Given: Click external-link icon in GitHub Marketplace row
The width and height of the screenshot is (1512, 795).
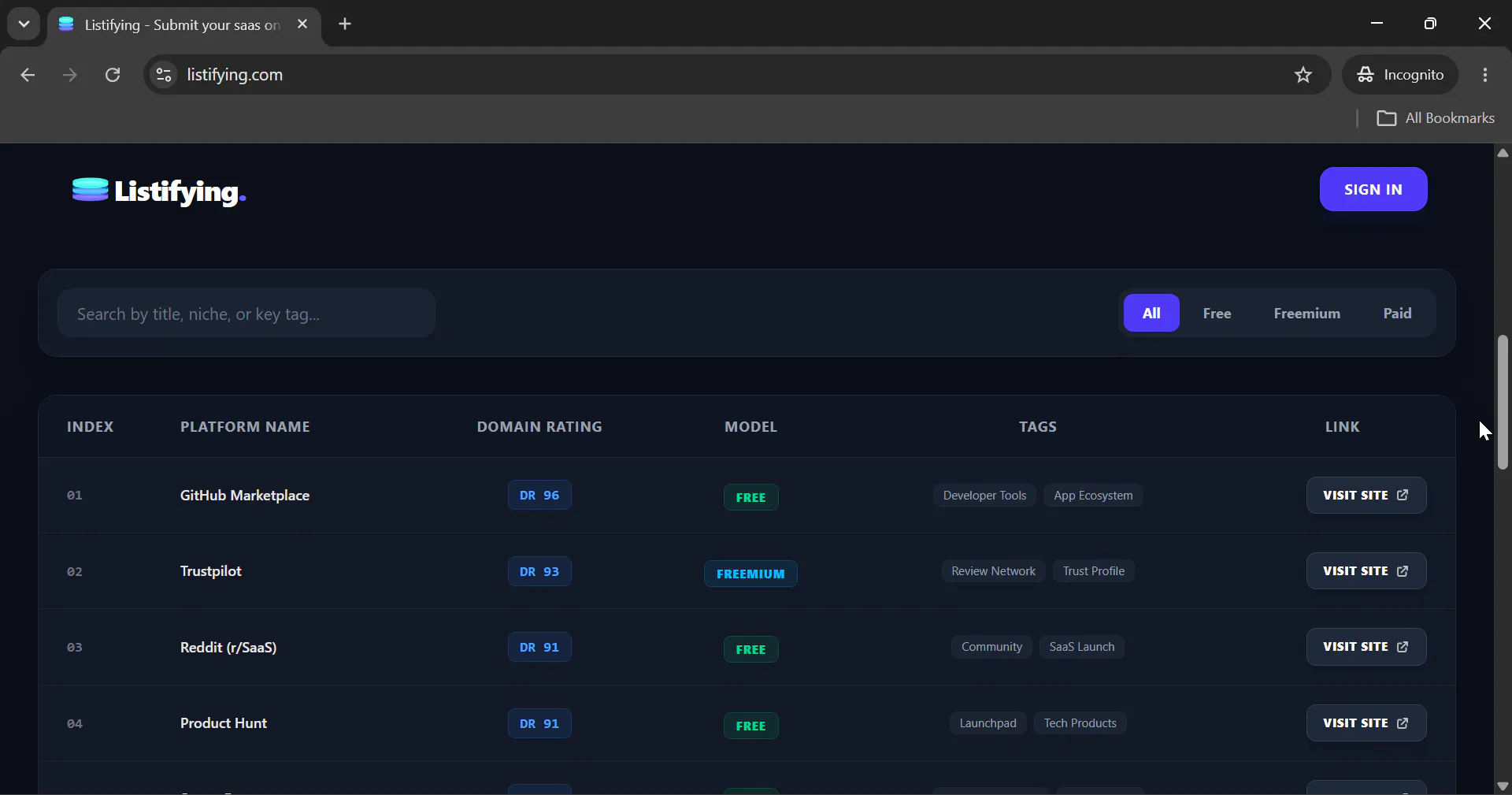Looking at the screenshot, I should (1403, 495).
